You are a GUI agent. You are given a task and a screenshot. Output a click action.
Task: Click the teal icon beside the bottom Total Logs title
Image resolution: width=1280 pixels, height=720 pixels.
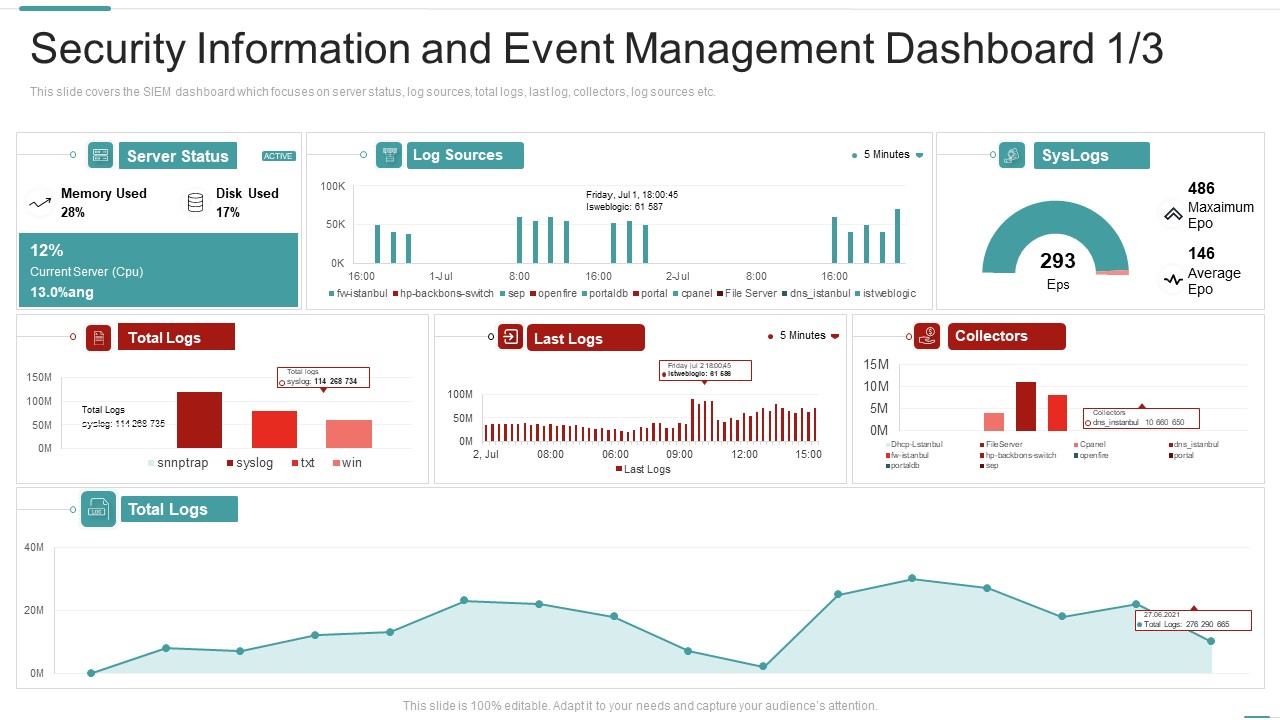(98, 509)
